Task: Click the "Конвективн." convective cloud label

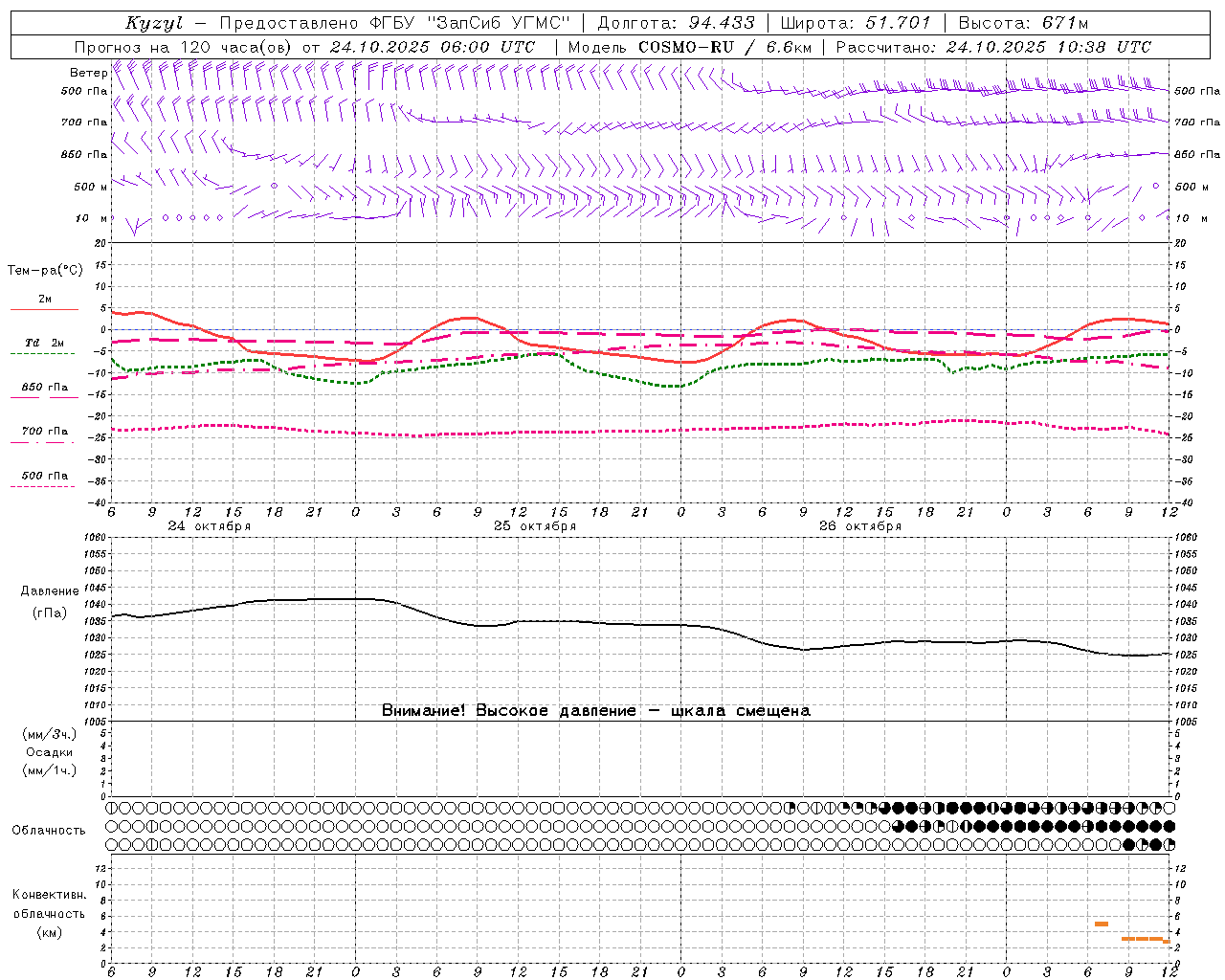Action: [x=49, y=895]
